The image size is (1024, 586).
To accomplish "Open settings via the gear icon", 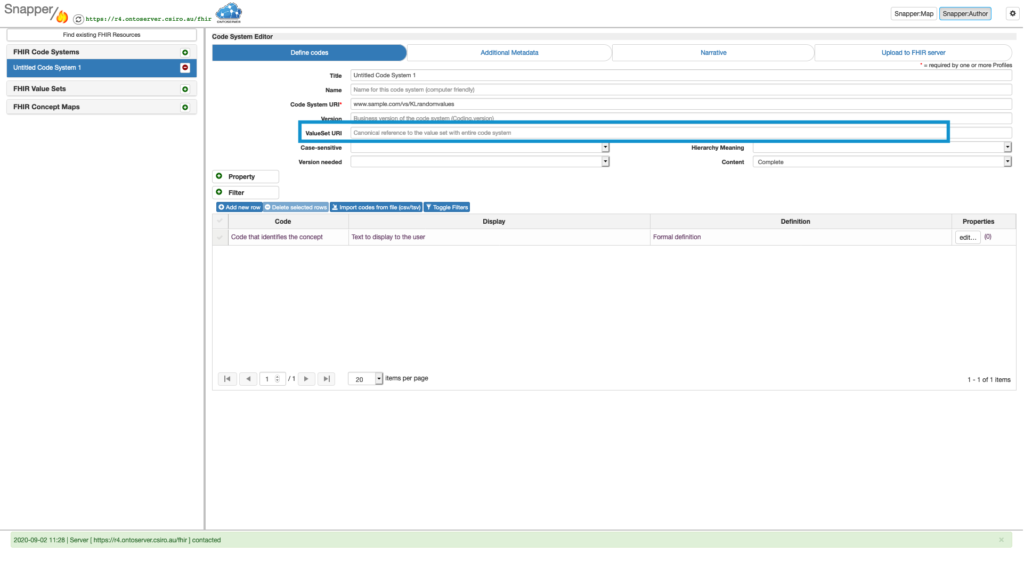I will pyautogui.click(x=1011, y=14).
